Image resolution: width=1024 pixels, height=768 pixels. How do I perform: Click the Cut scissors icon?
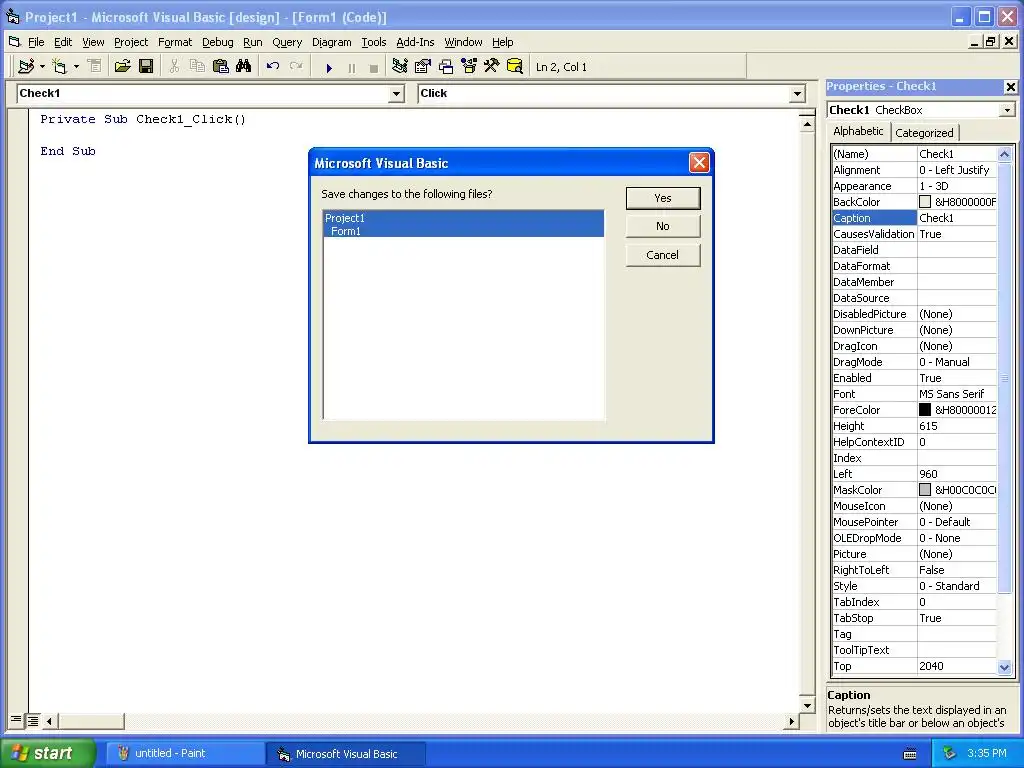(174, 66)
